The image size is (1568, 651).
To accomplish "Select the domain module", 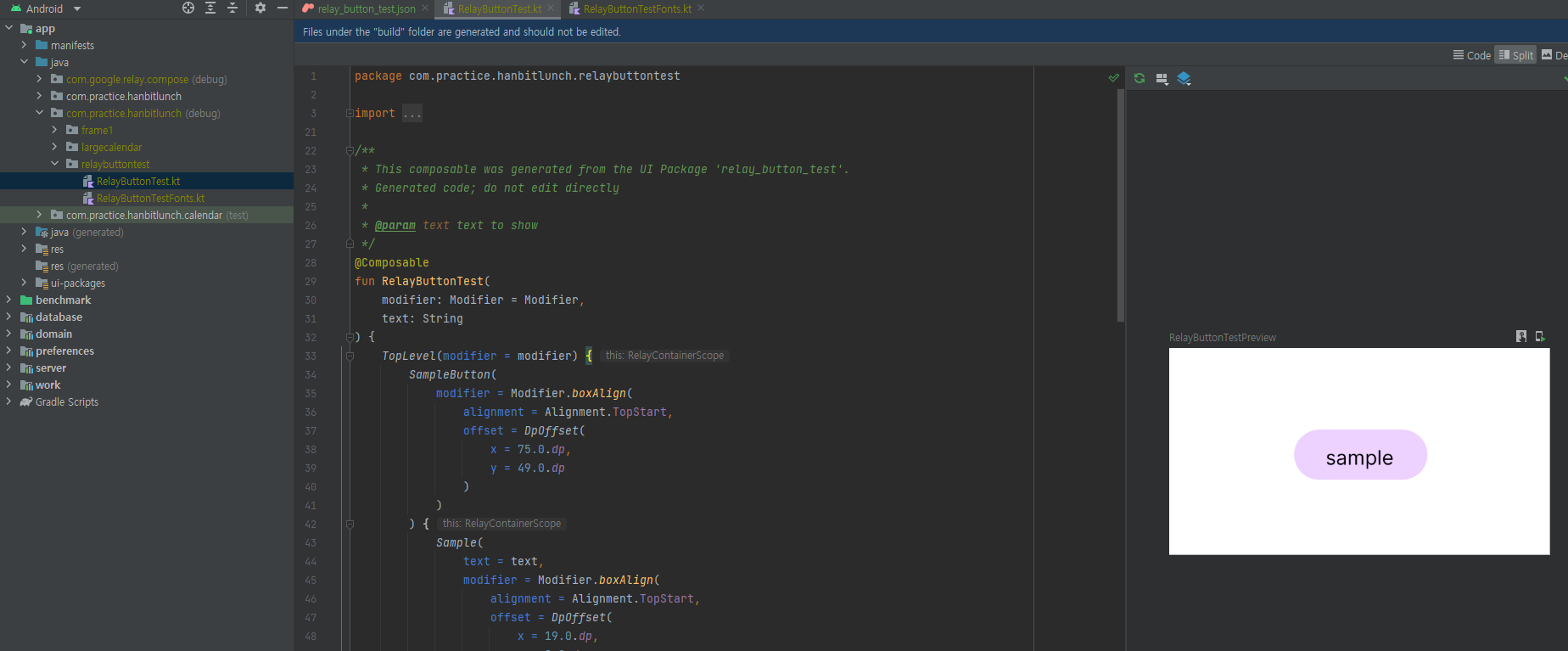I will (x=53, y=334).
